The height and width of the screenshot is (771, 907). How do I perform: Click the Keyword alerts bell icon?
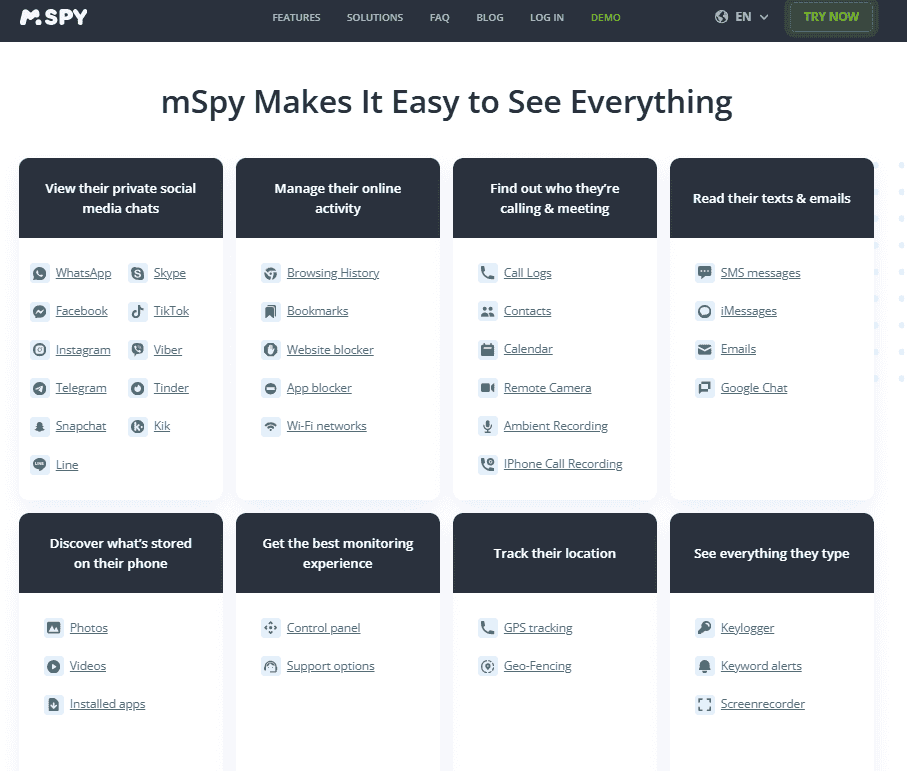pyautogui.click(x=705, y=666)
